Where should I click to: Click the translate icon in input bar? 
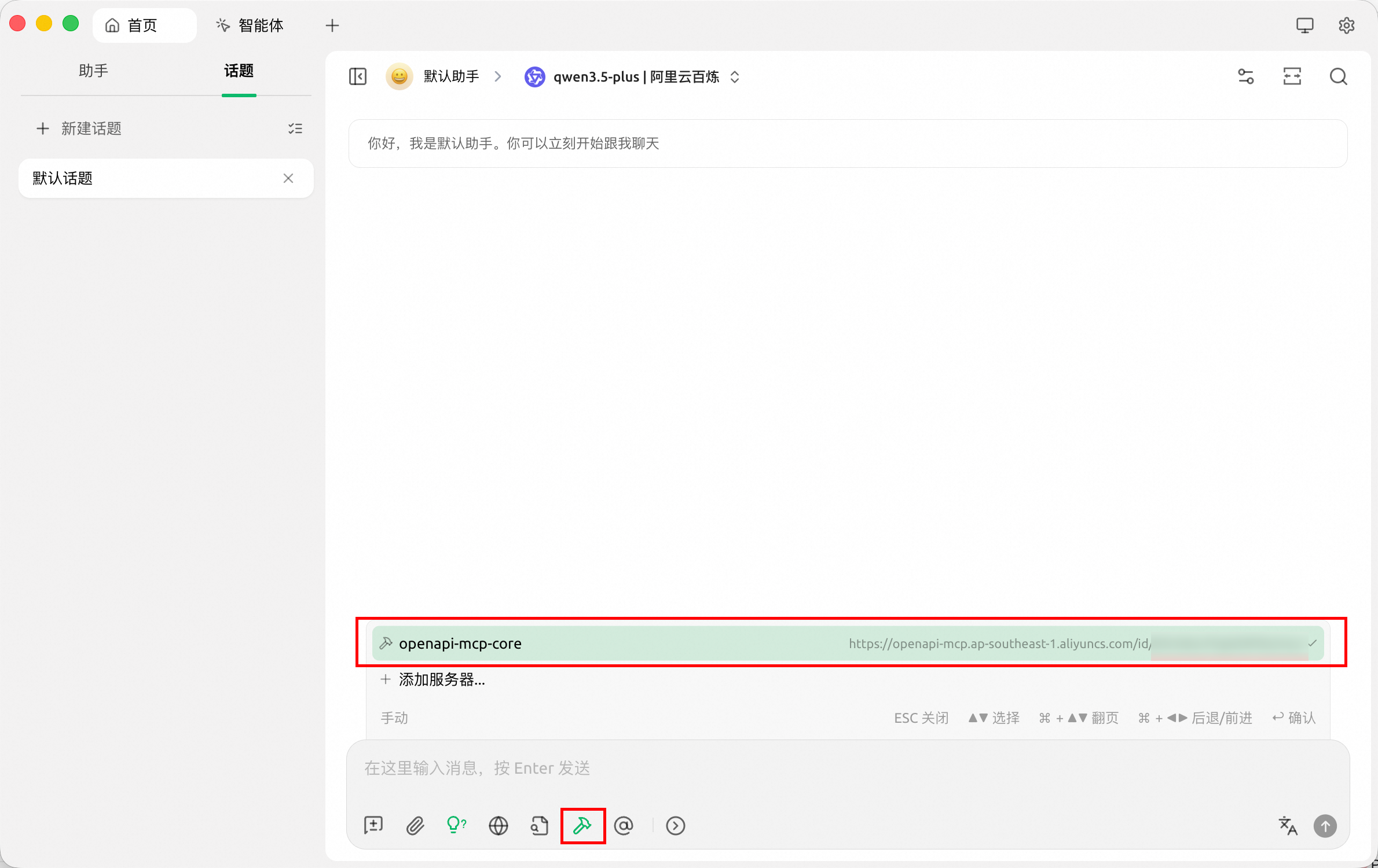pos(1288,826)
